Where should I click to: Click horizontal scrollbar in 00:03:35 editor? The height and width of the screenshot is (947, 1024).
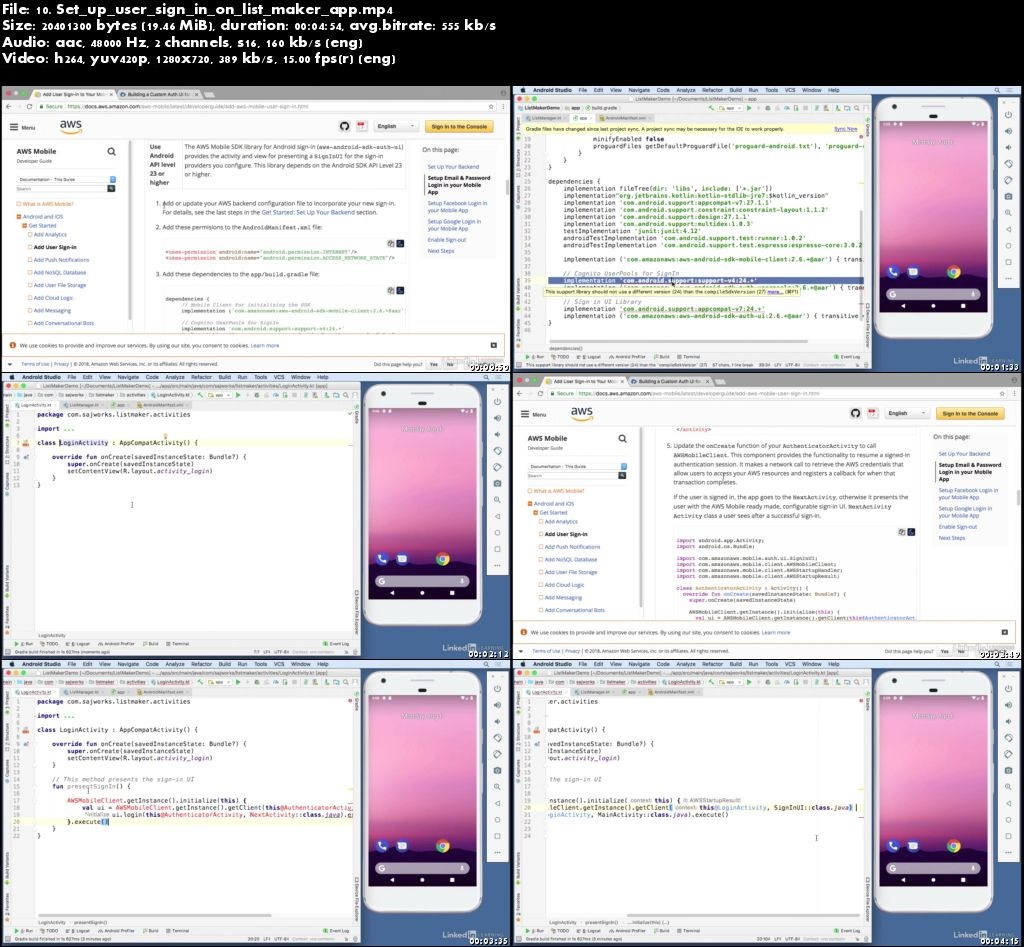(154, 916)
